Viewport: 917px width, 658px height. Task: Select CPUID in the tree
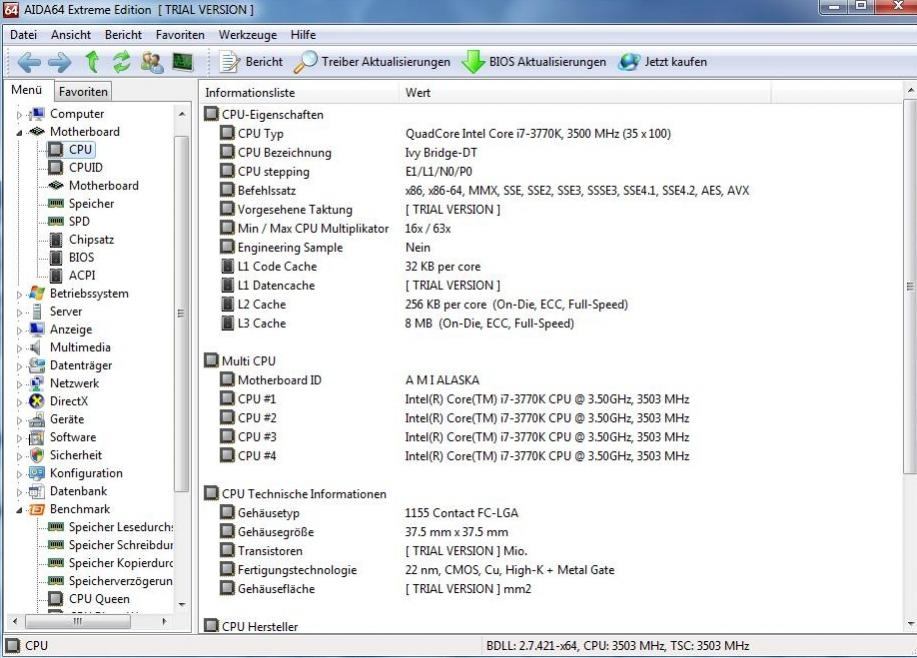(x=85, y=167)
